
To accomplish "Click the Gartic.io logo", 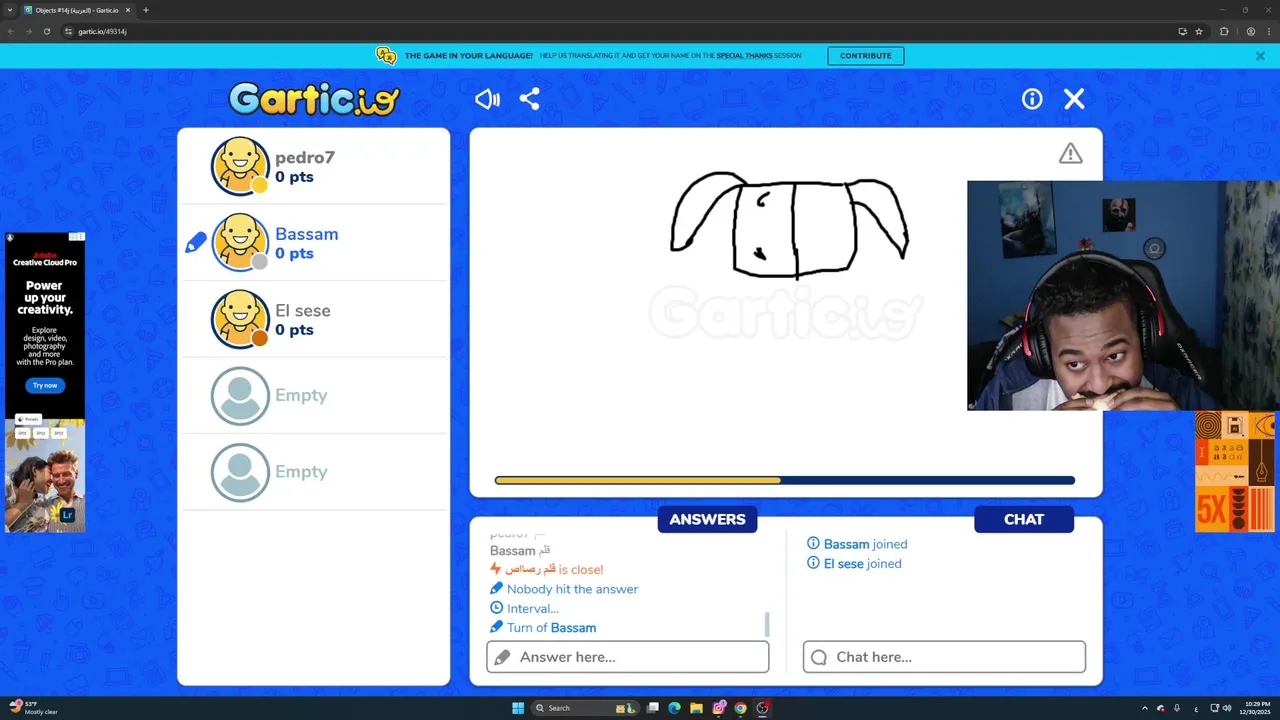I will pos(314,99).
